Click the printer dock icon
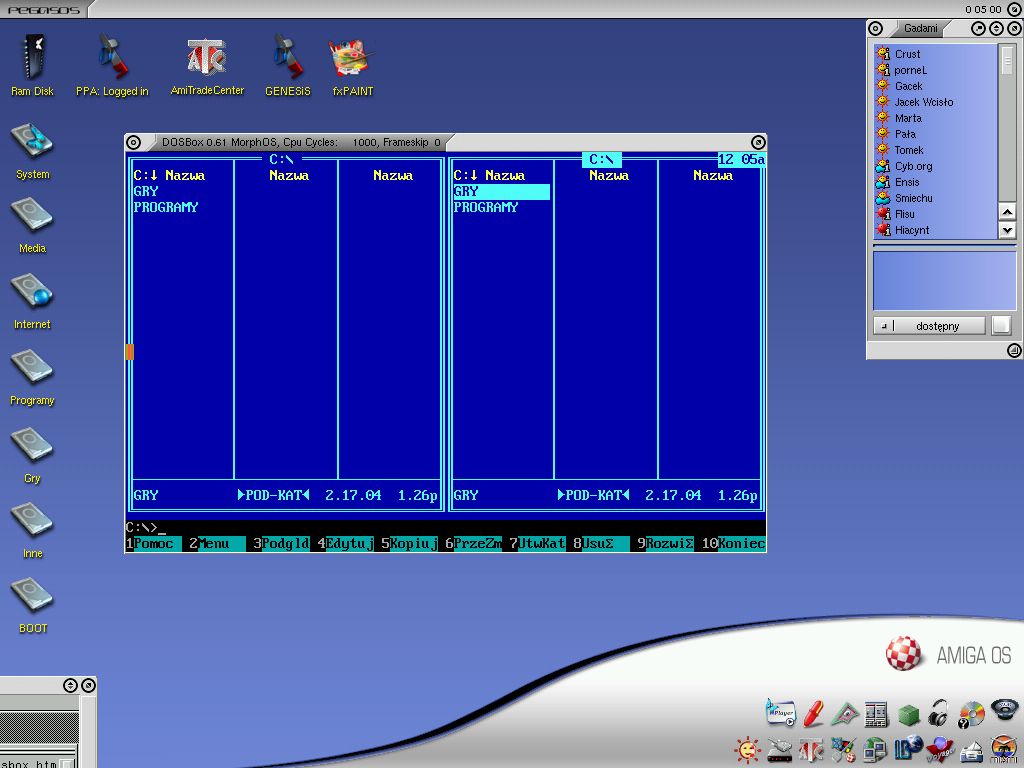 point(972,752)
